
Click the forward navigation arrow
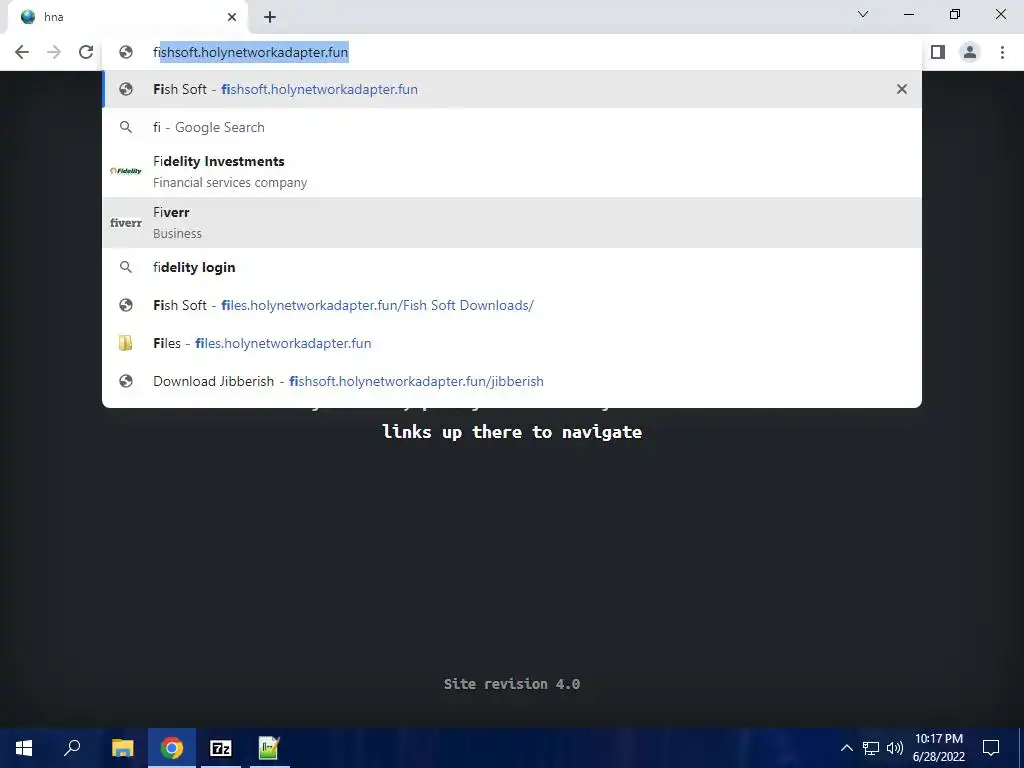click(x=54, y=52)
